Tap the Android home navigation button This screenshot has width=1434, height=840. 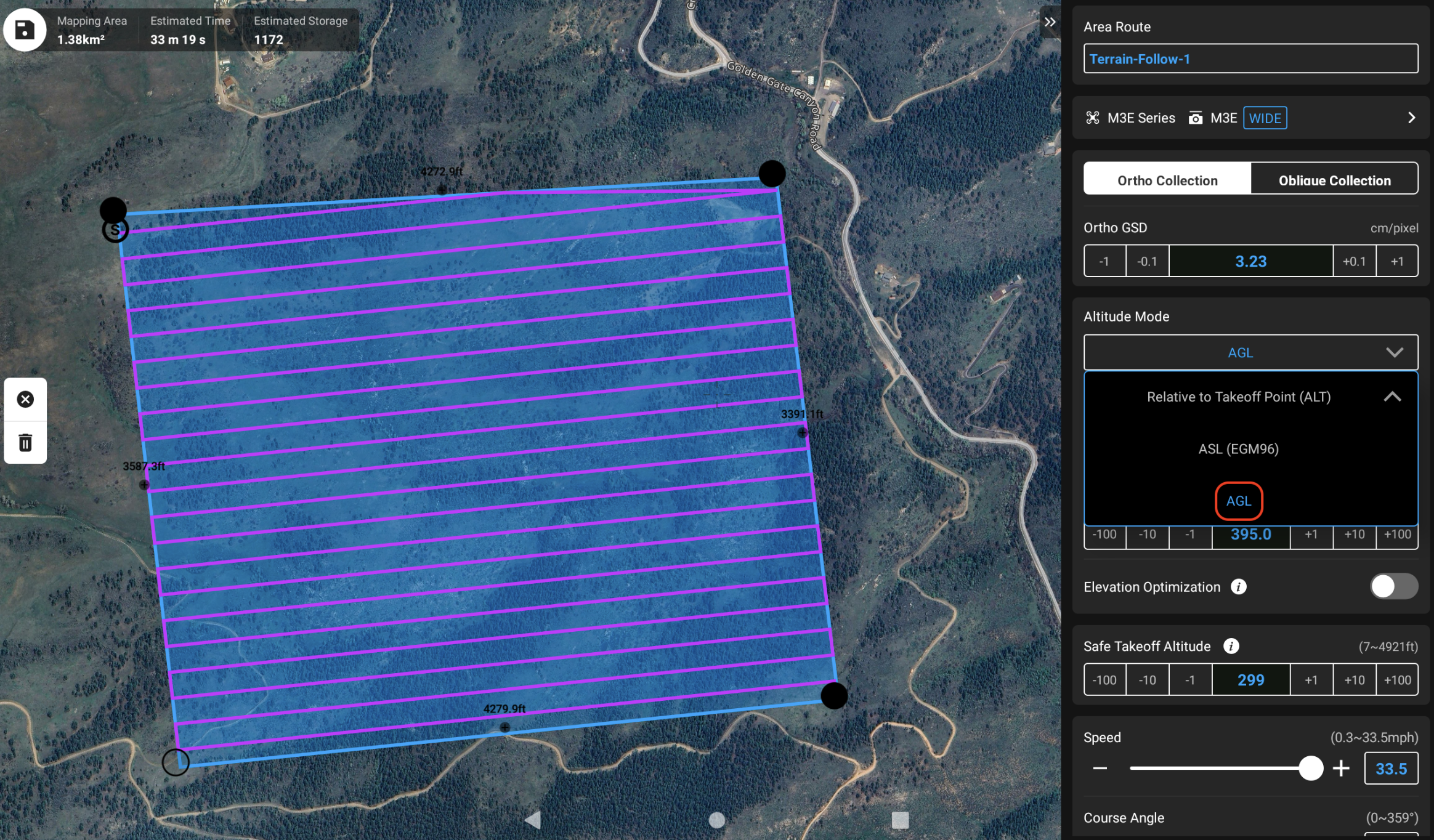[716, 820]
